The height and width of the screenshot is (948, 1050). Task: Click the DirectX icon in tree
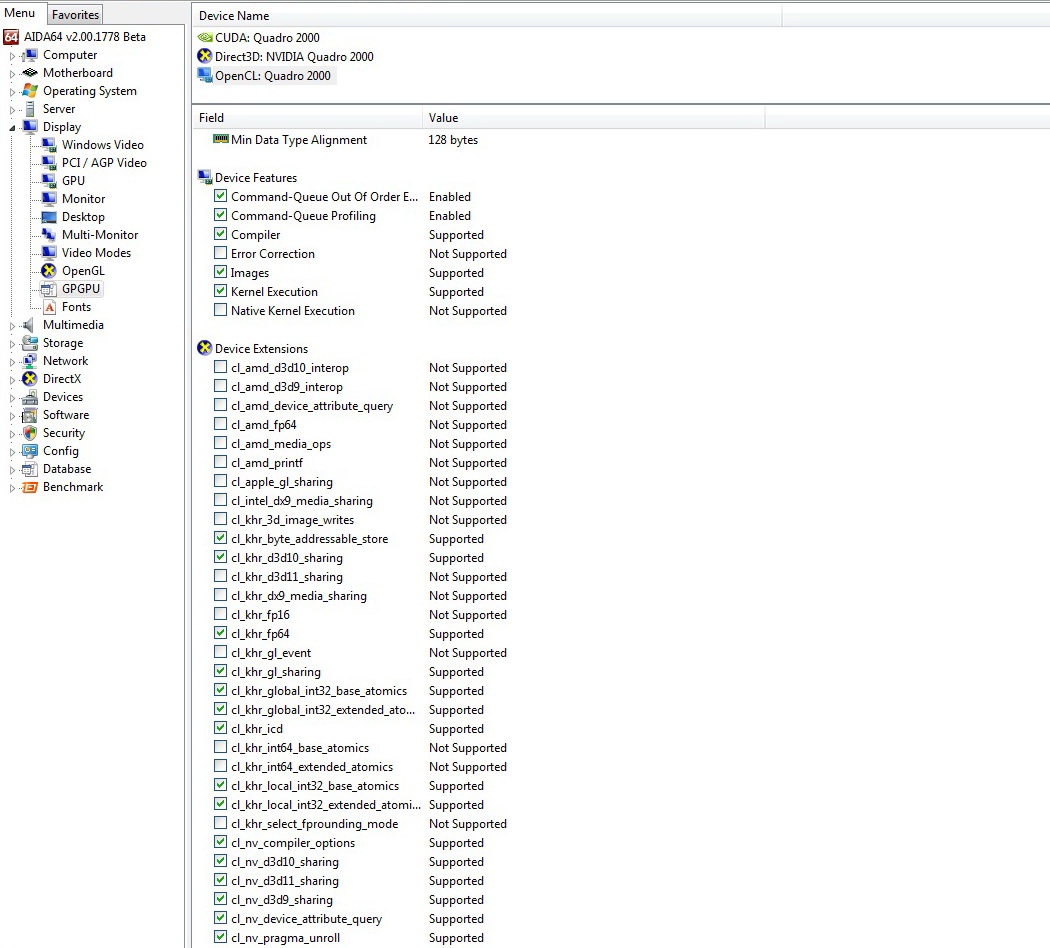click(x=30, y=380)
